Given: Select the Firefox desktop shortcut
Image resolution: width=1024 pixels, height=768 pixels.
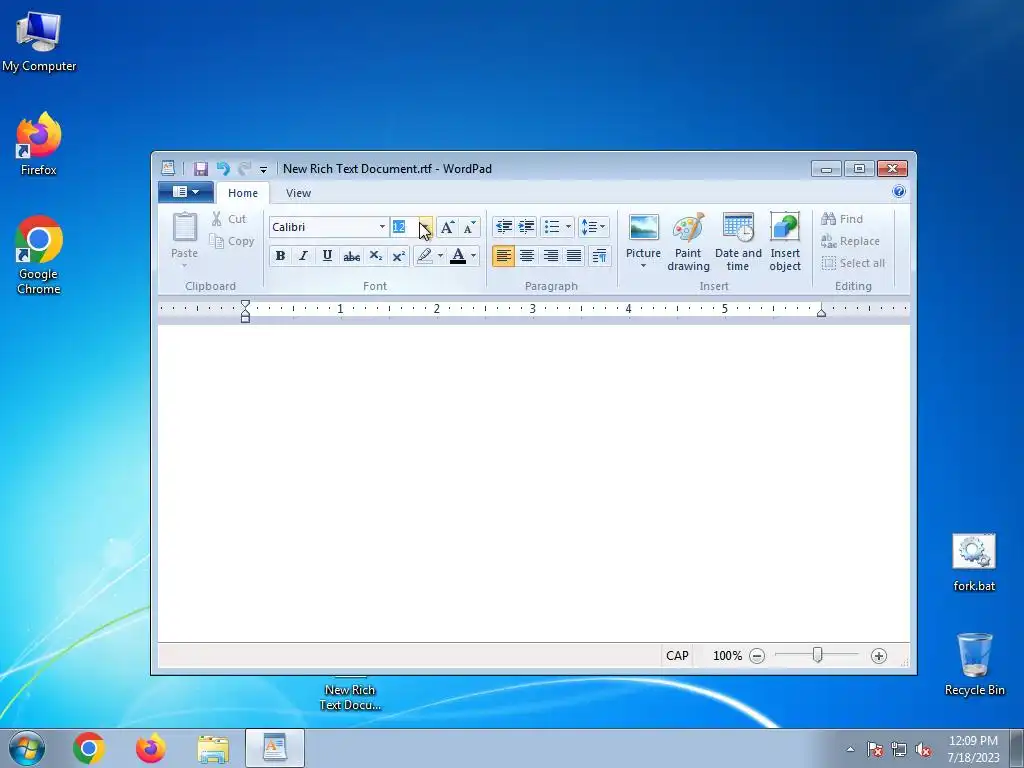Looking at the screenshot, I should (39, 144).
